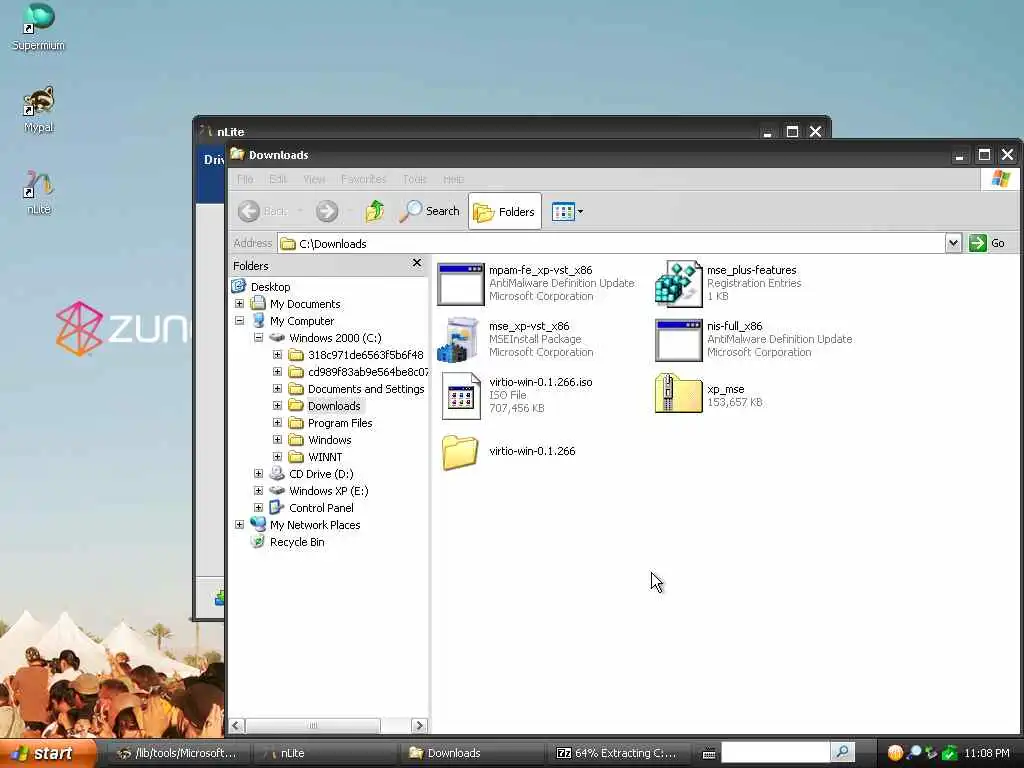Viewport: 1024px width, 768px height.
Task: Click the Up folder toolbar icon
Action: [x=374, y=211]
